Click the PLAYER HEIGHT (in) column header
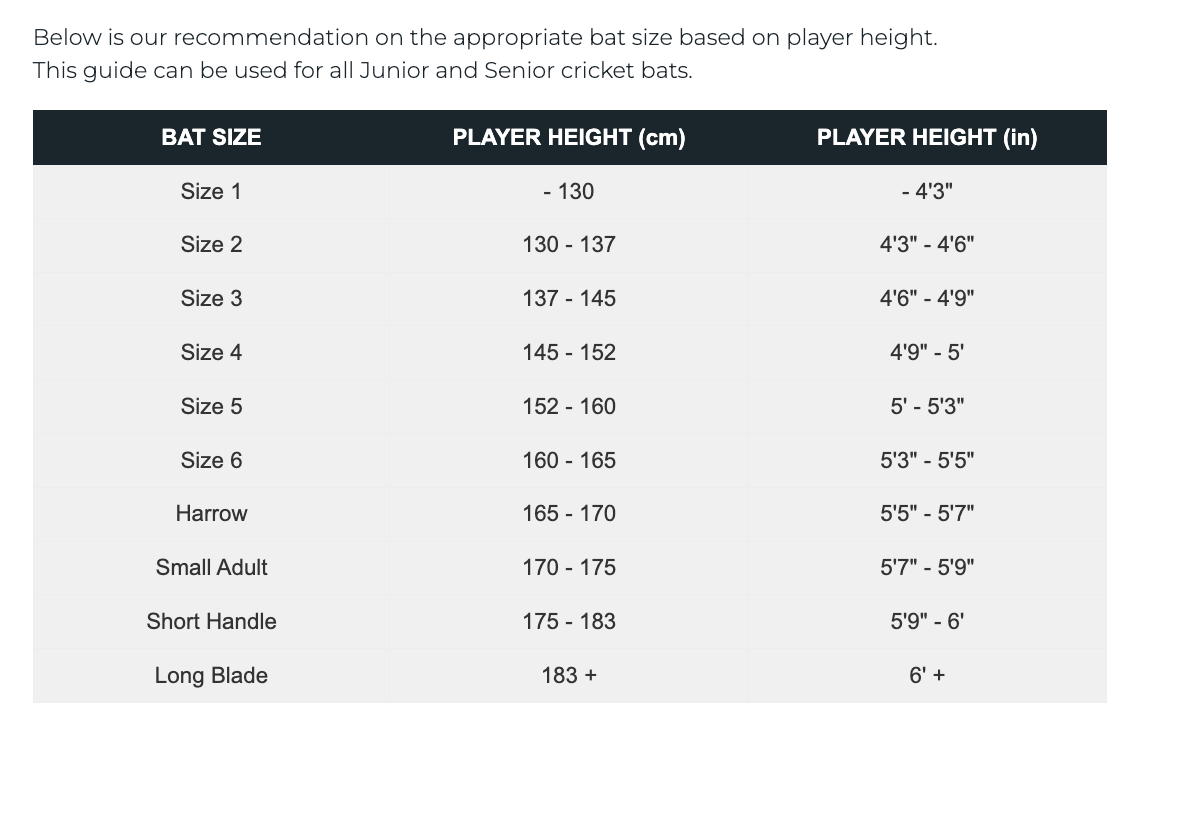Viewport: 1182px width, 822px height. 926,137
